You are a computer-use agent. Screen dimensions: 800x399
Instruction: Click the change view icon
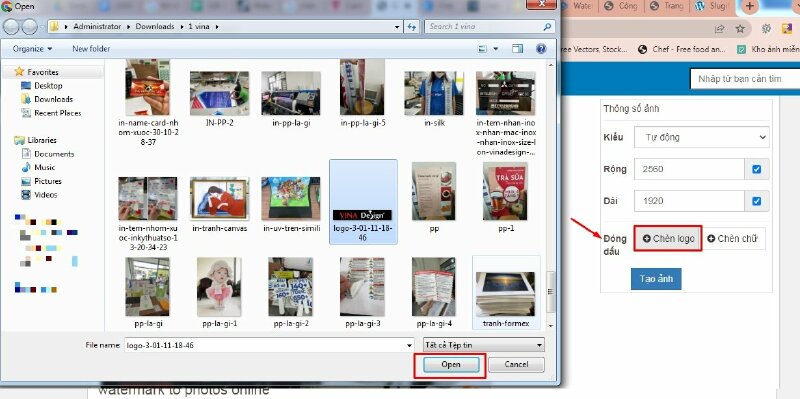[x=482, y=49]
